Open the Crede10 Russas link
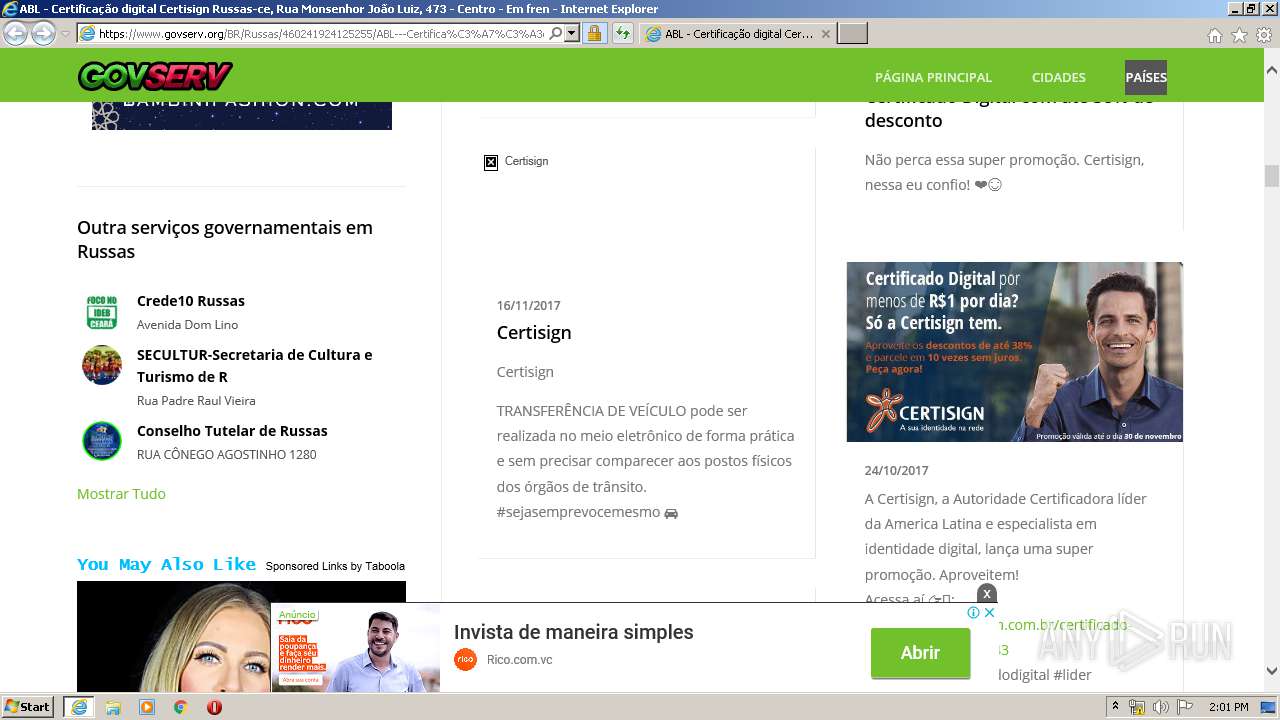The image size is (1280, 720). pos(190,301)
